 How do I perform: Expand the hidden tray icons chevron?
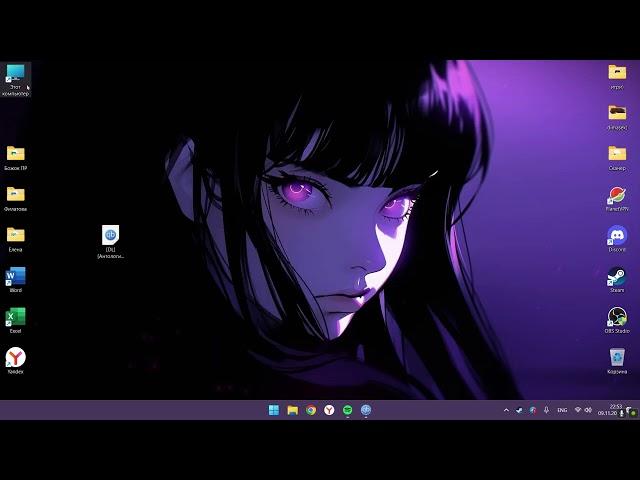tap(507, 410)
